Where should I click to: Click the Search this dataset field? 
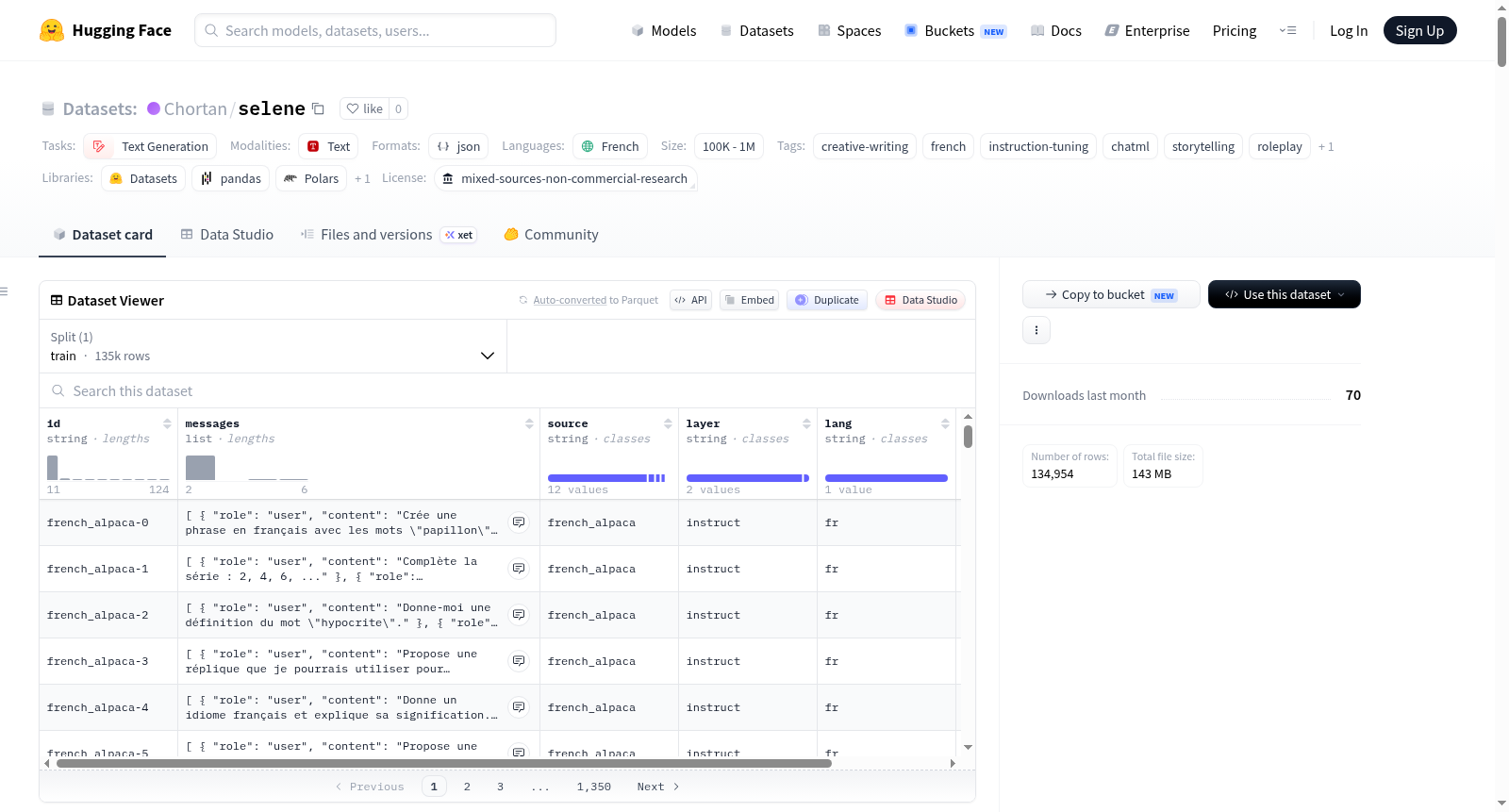[507, 391]
